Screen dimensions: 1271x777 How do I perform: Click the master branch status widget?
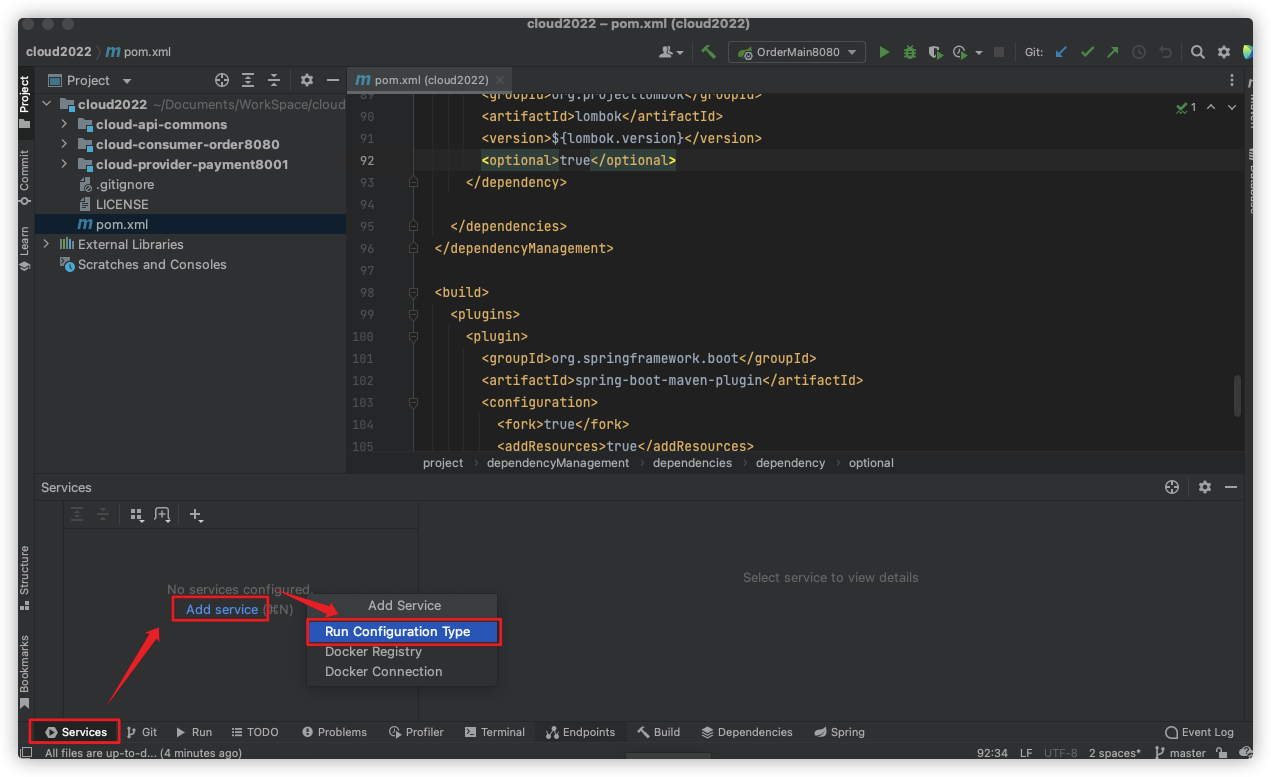[1180, 753]
